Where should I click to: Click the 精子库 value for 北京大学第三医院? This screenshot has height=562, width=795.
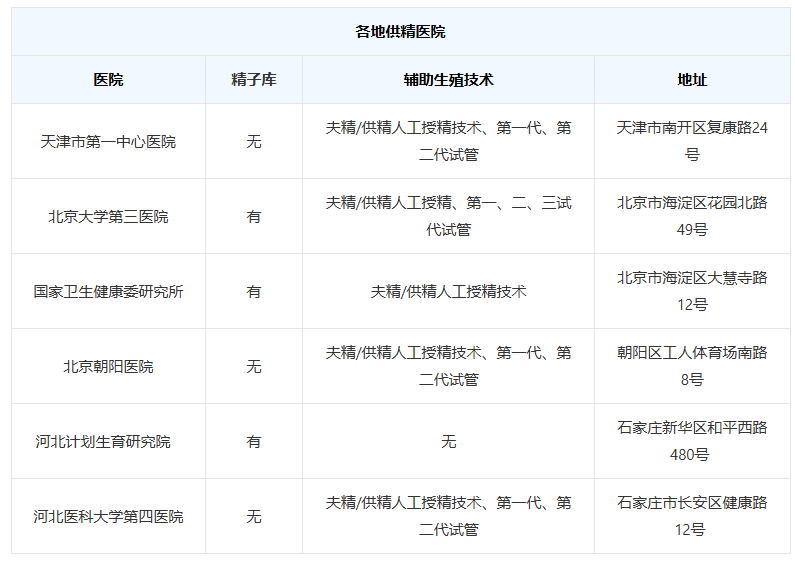click(x=254, y=217)
